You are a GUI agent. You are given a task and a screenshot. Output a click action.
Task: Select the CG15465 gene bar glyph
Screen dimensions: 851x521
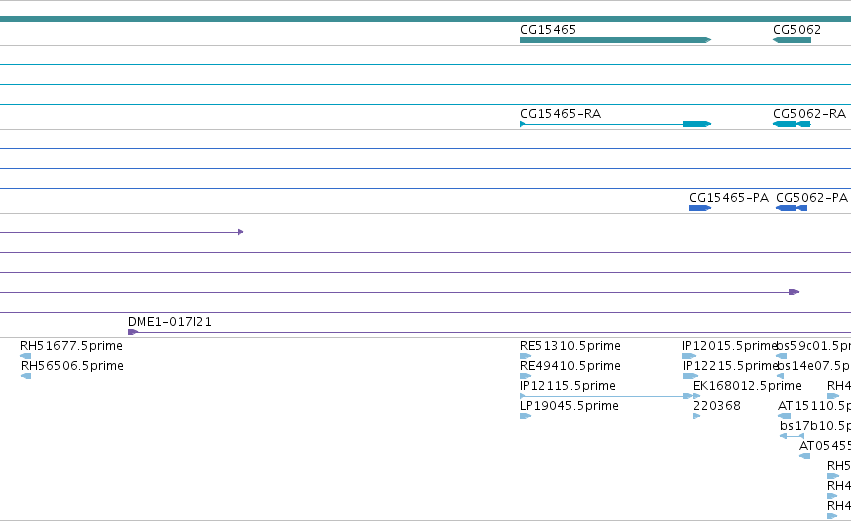pos(615,40)
